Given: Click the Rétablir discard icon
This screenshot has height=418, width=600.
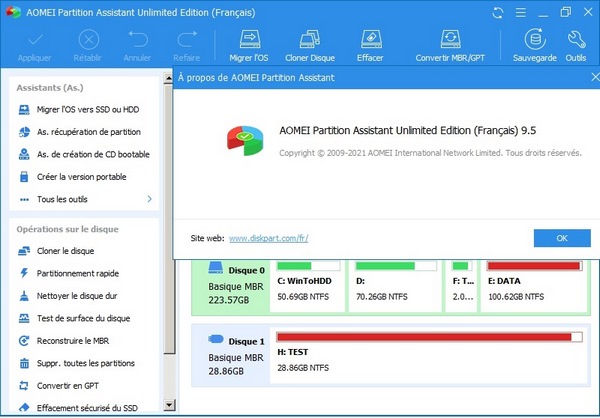Looking at the screenshot, I should [x=88, y=39].
